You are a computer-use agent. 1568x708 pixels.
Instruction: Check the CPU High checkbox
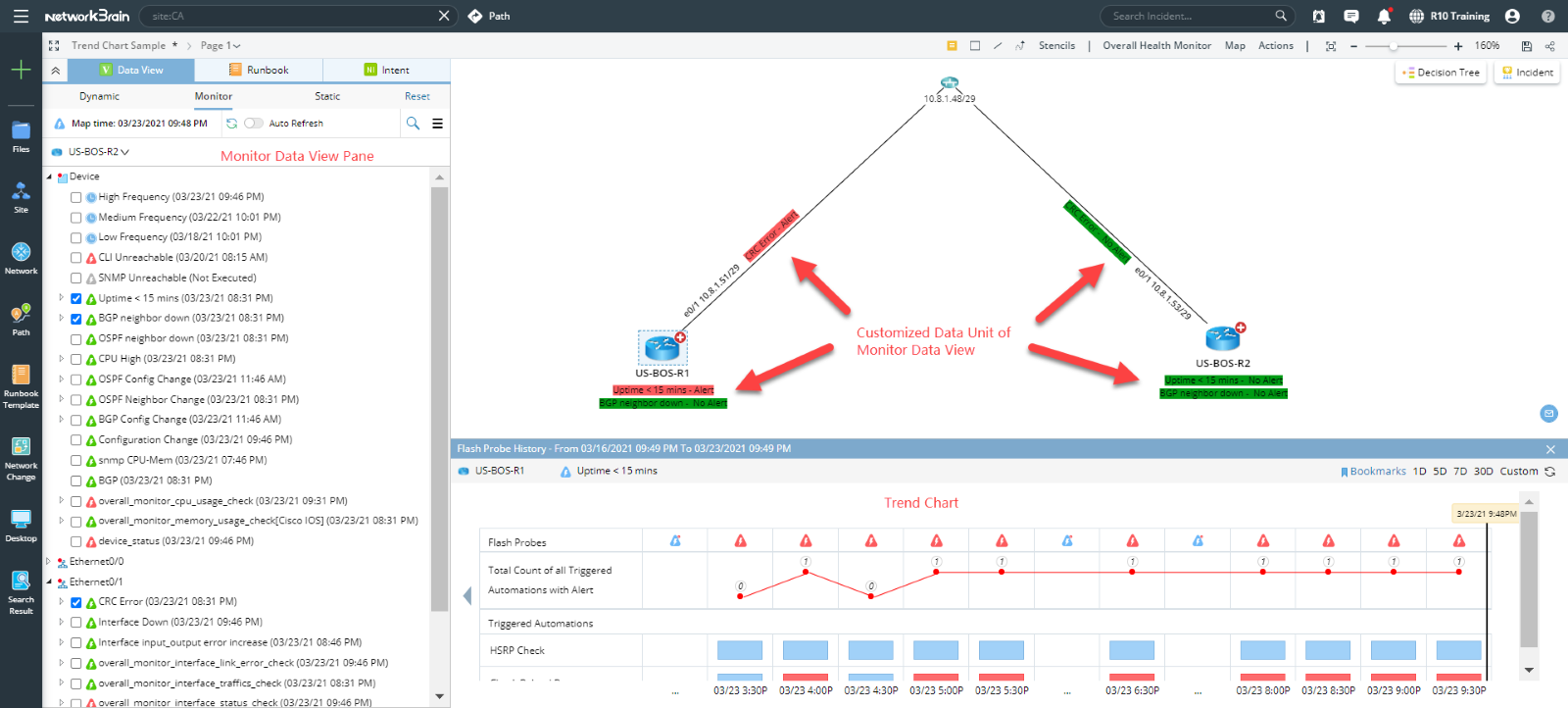tap(75, 359)
